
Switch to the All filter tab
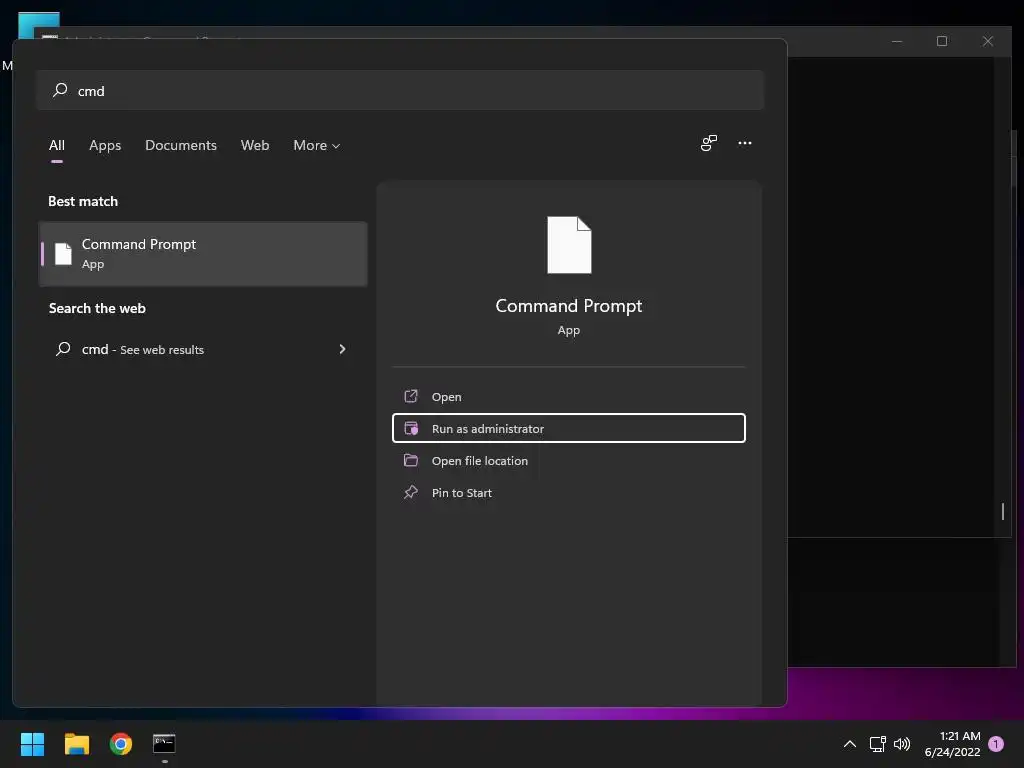(x=57, y=145)
